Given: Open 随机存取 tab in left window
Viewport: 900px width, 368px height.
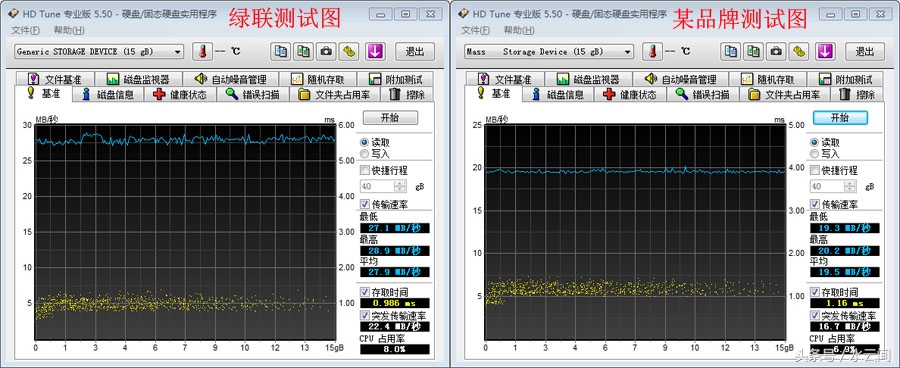Looking at the screenshot, I should [319, 79].
